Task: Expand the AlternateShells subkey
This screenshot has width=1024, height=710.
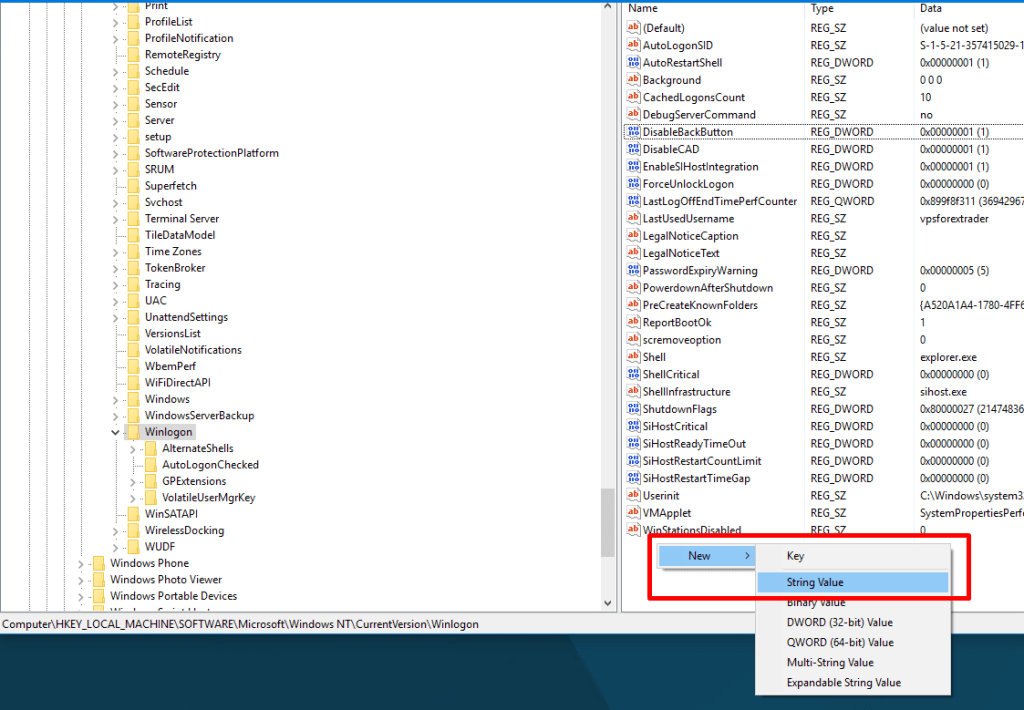Action: pos(133,449)
